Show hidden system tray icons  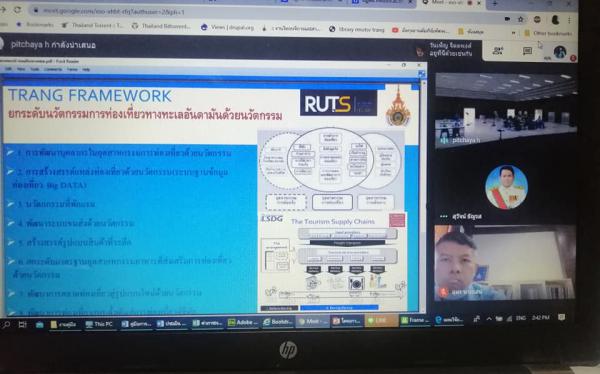click(x=489, y=318)
